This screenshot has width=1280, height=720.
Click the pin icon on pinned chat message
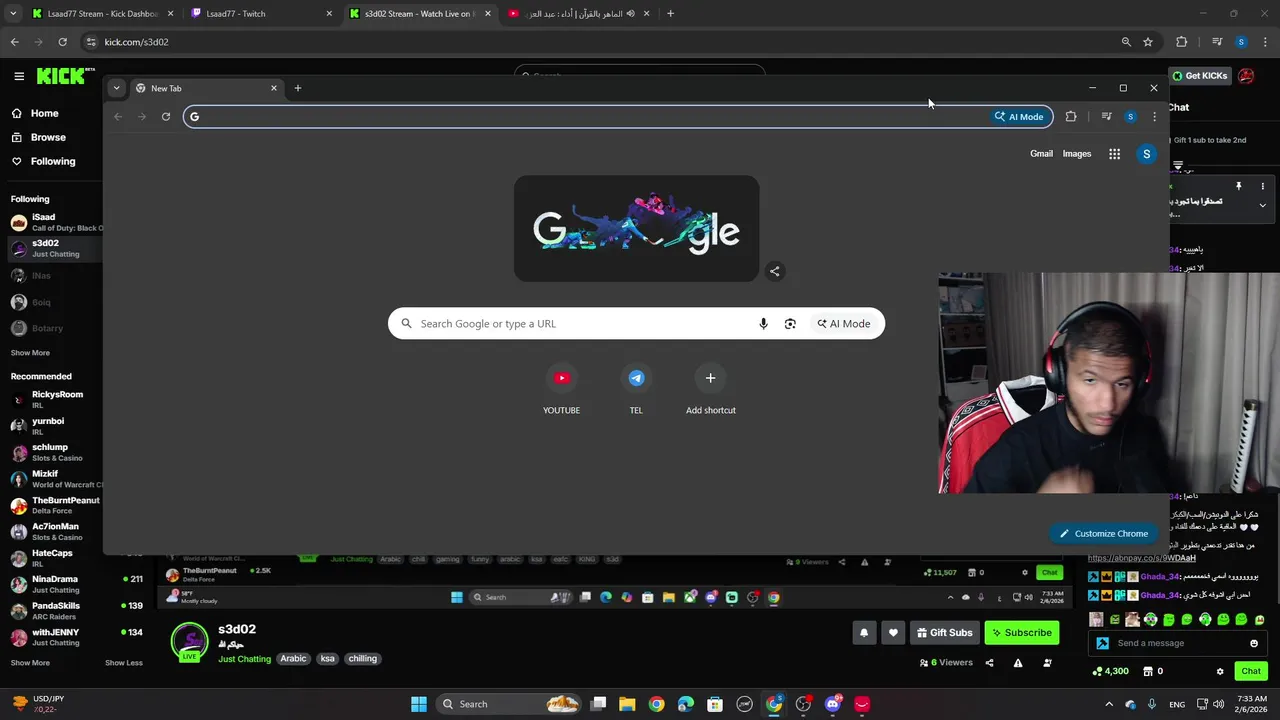coord(1238,186)
